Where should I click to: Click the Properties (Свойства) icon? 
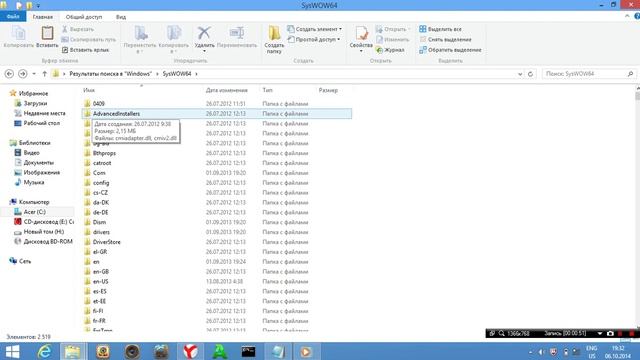361,33
